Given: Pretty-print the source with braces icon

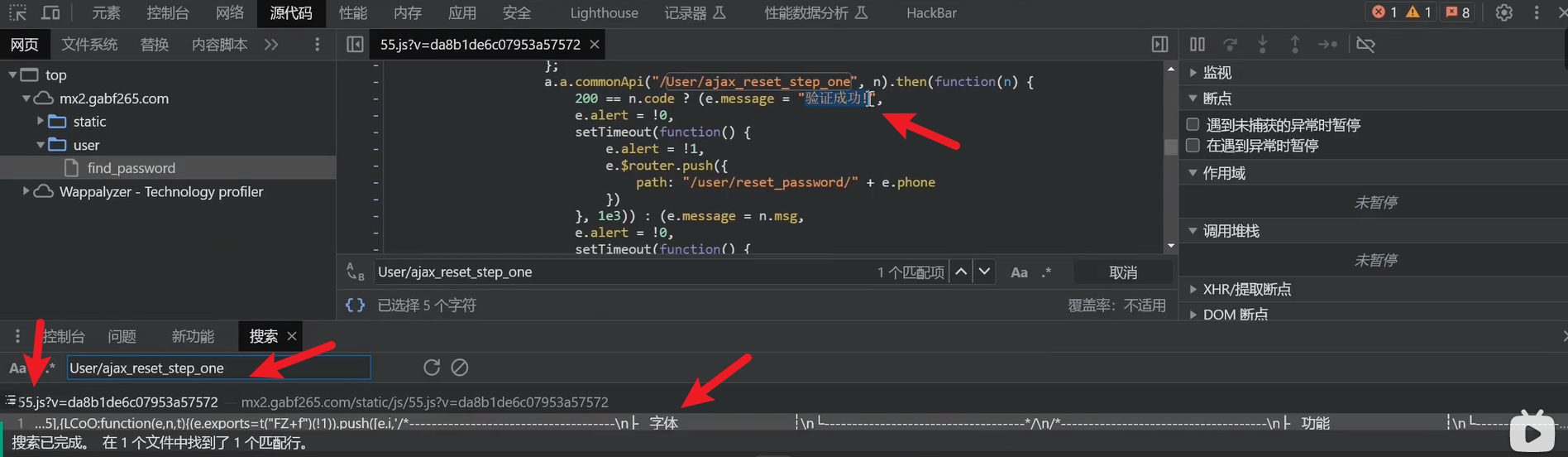Looking at the screenshot, I should [x=355, y=305].
